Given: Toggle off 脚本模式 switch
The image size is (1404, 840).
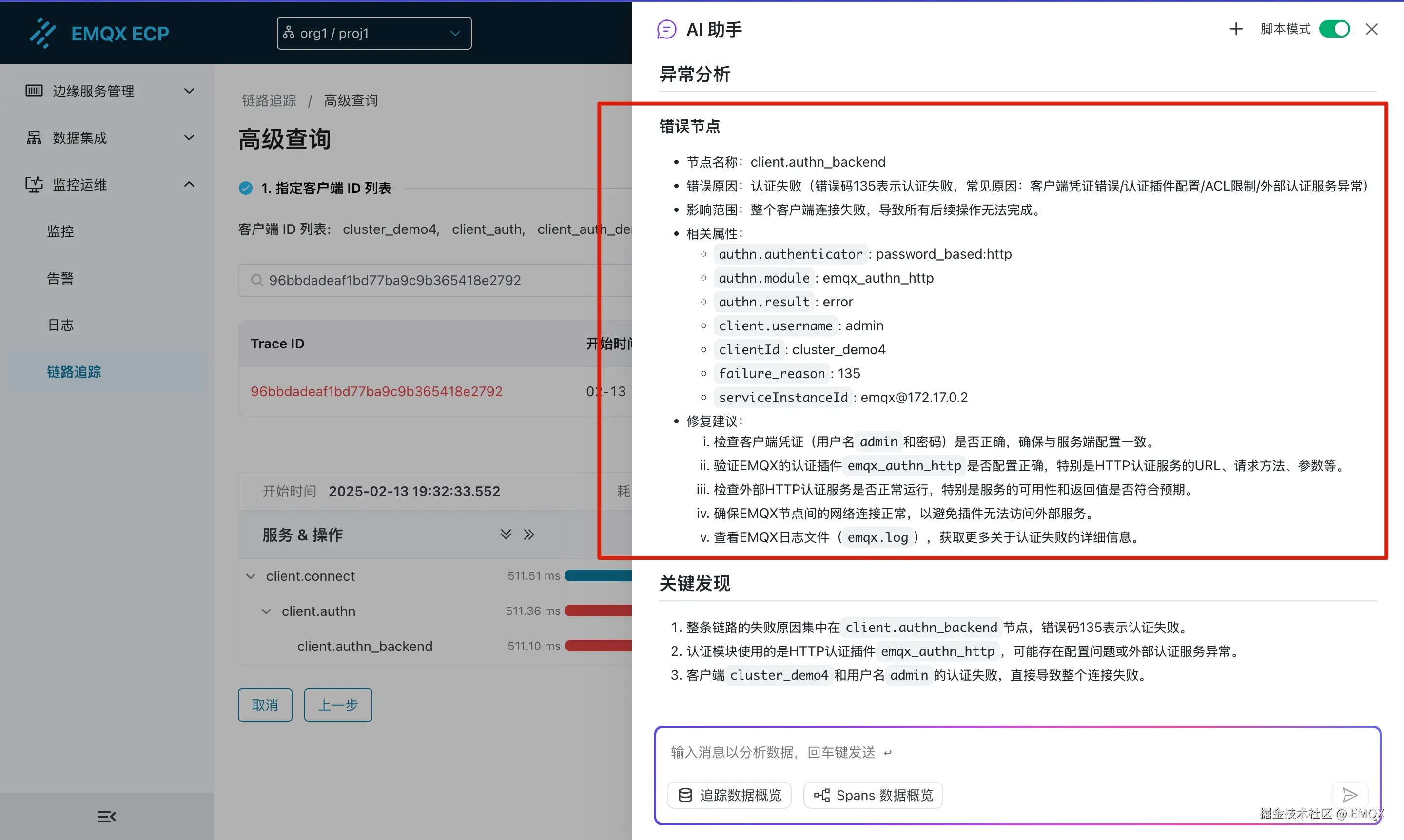Looking at the screenshot, I should [1334, 29].
